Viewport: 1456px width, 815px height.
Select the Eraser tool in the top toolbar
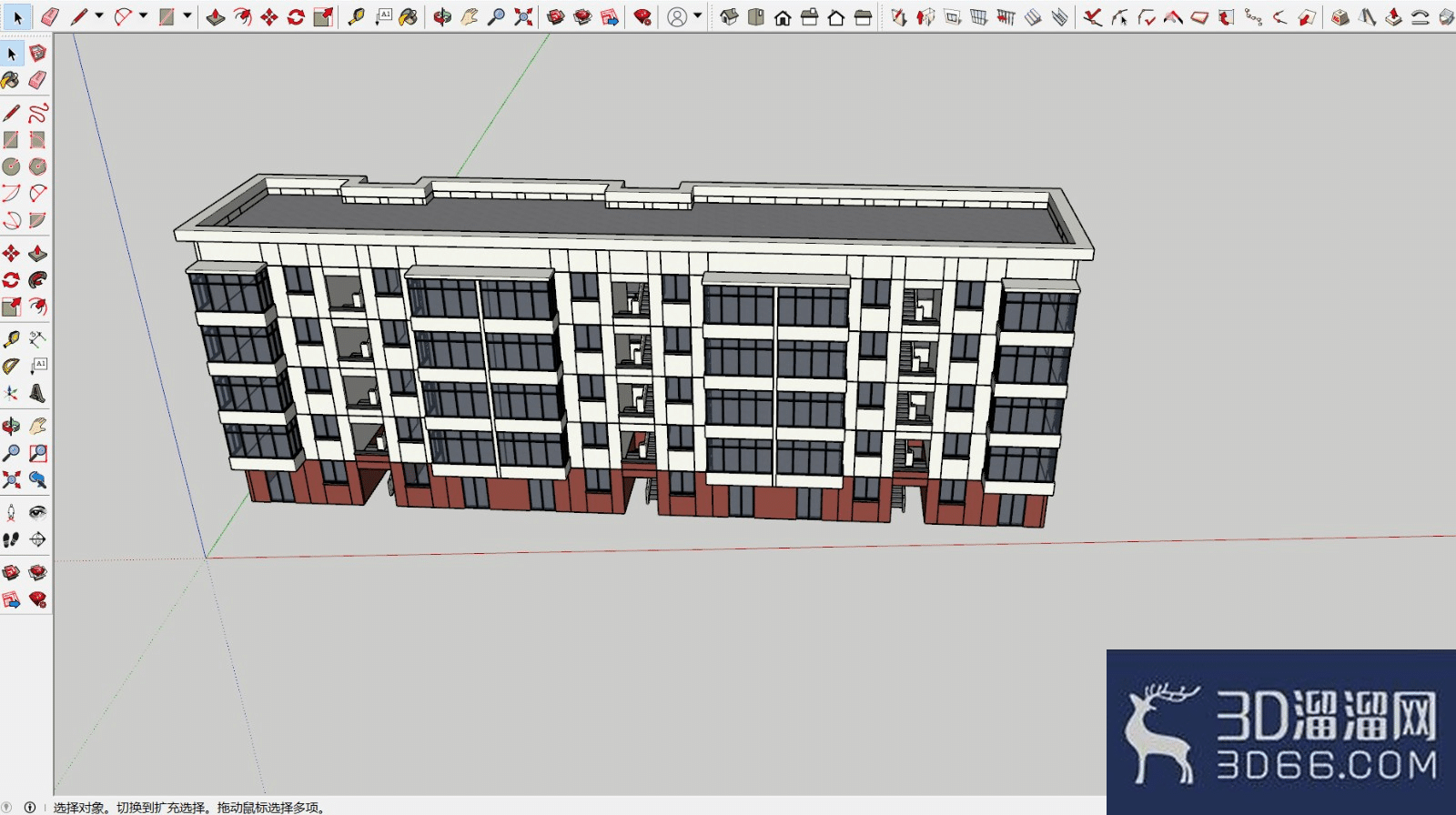coord(50,16)
